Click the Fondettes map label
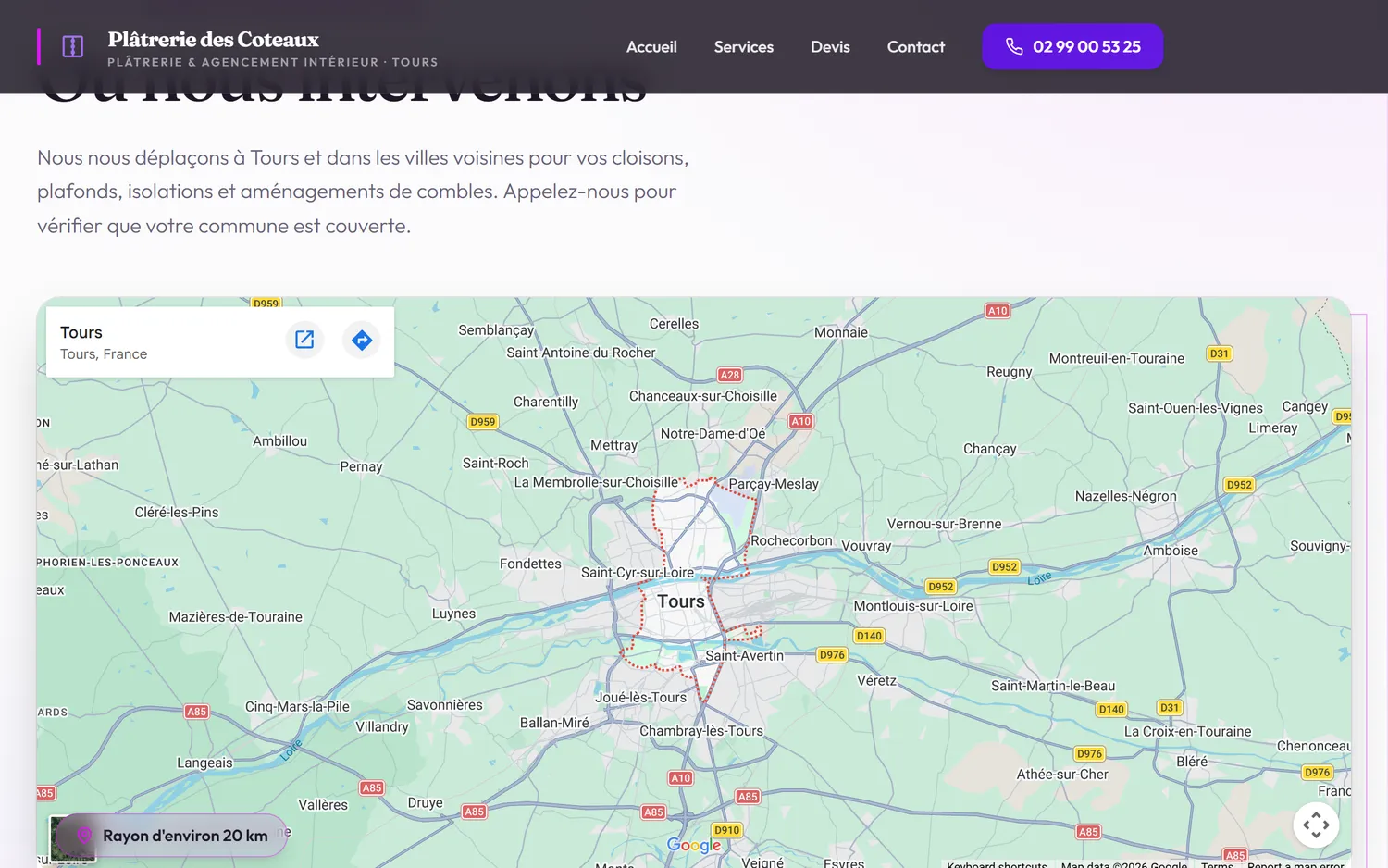The image size is (1388, 868). click(530, 564)
